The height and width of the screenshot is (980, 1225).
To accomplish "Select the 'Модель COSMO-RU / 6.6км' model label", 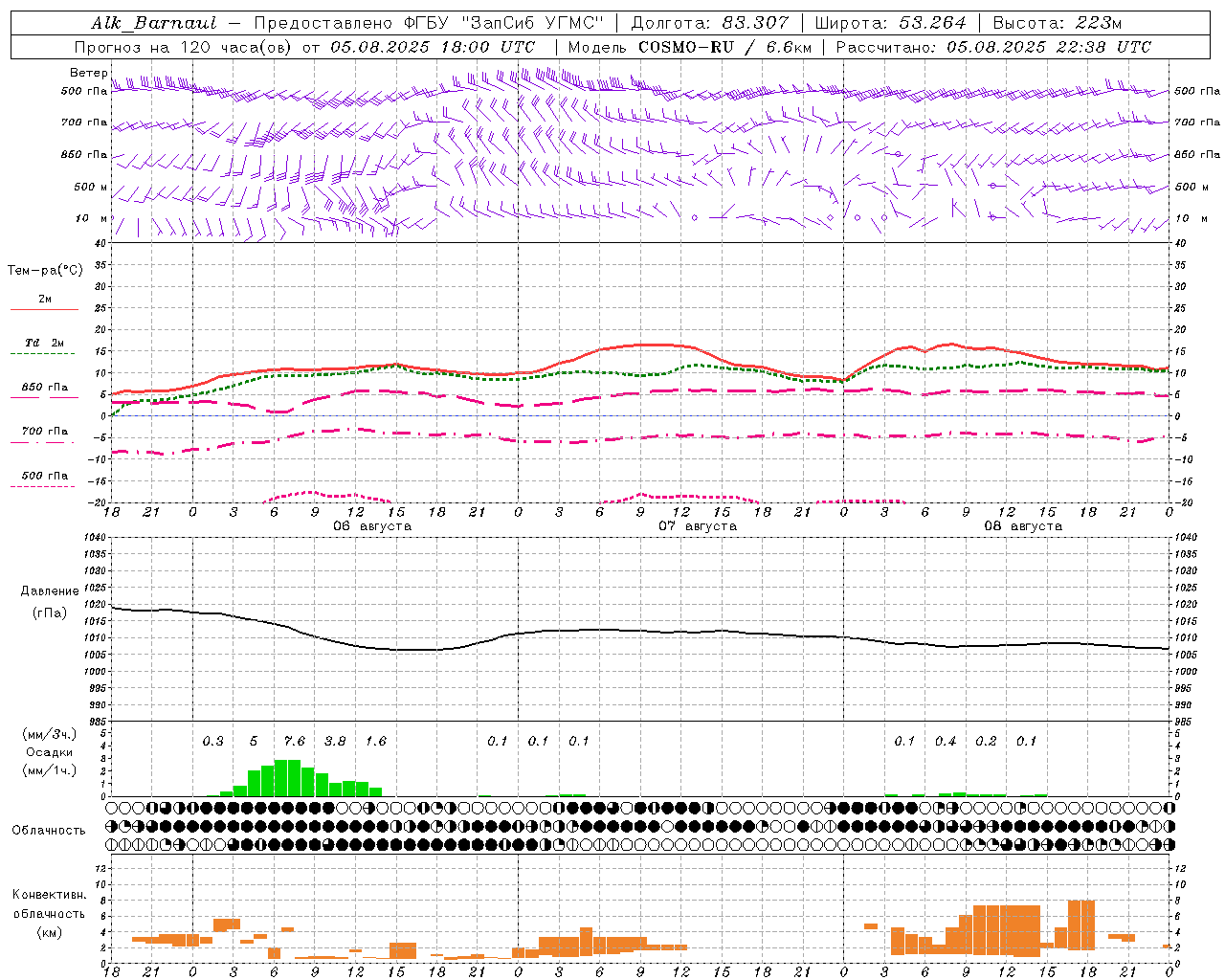I will coord(689,47).
